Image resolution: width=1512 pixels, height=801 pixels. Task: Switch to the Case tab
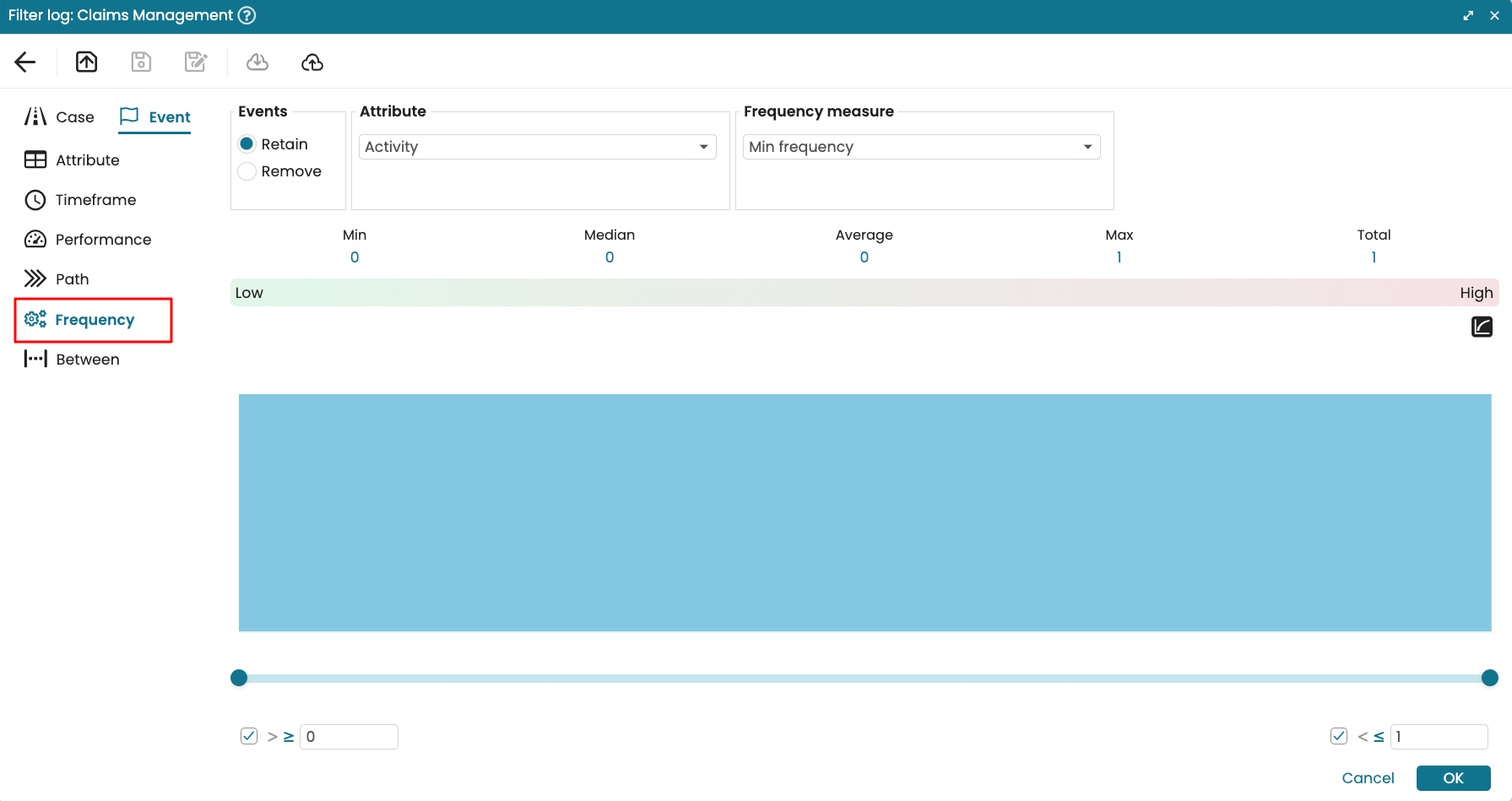[60, 117]
